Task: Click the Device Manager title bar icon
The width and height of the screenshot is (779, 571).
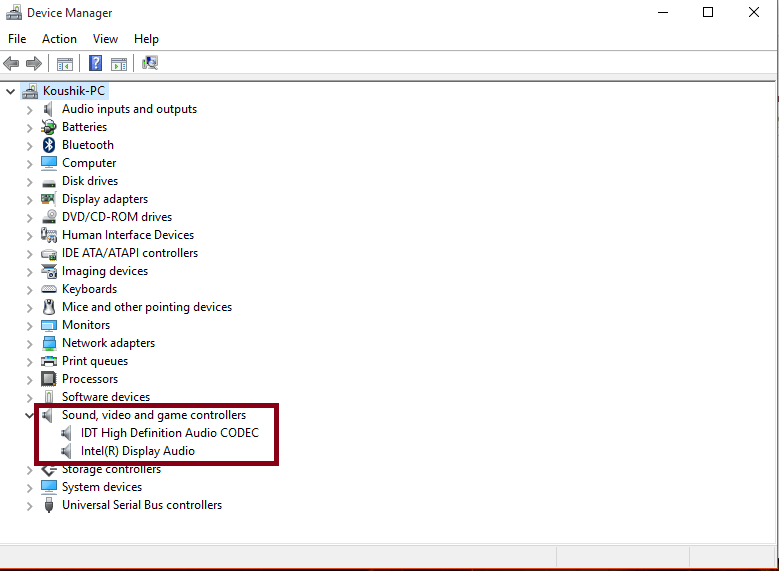Action: tap(13, 12)
